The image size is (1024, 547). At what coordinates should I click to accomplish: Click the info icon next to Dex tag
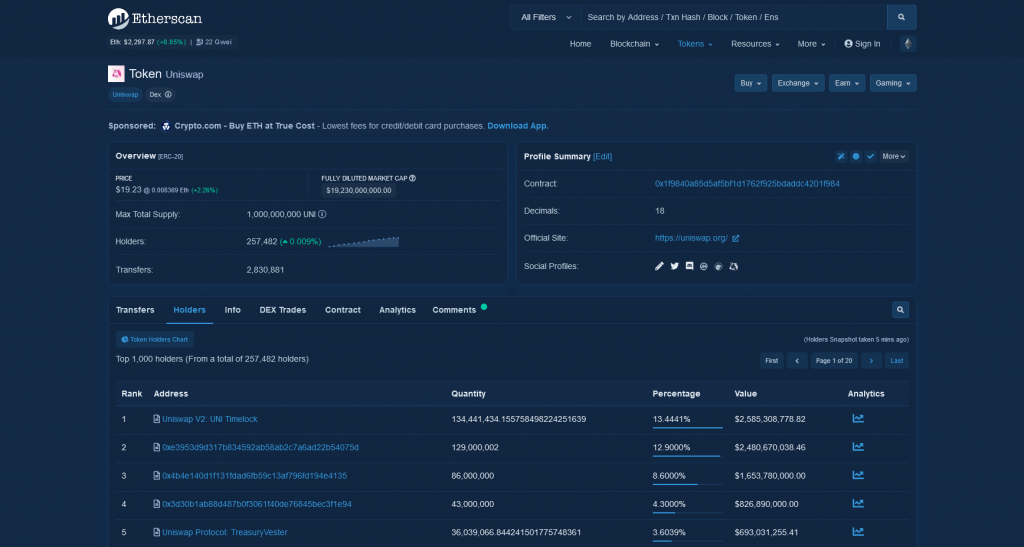point(168,95)
